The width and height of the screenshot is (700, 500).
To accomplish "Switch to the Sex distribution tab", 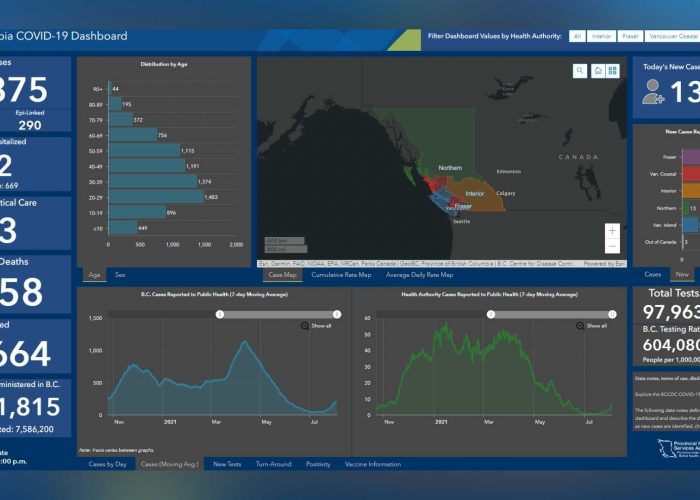I will click(x=120, y=274).
